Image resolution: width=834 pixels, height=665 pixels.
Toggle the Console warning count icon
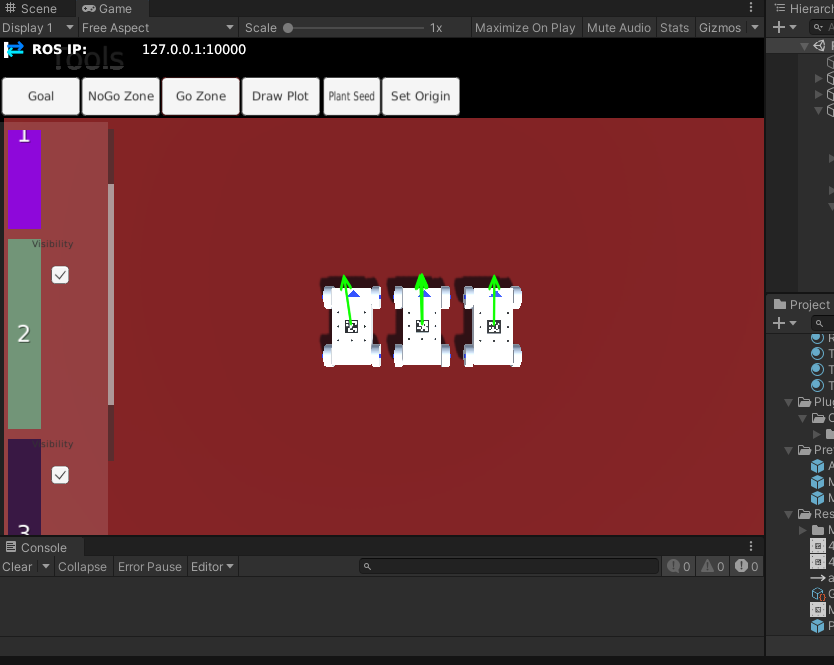coord(712,567)
